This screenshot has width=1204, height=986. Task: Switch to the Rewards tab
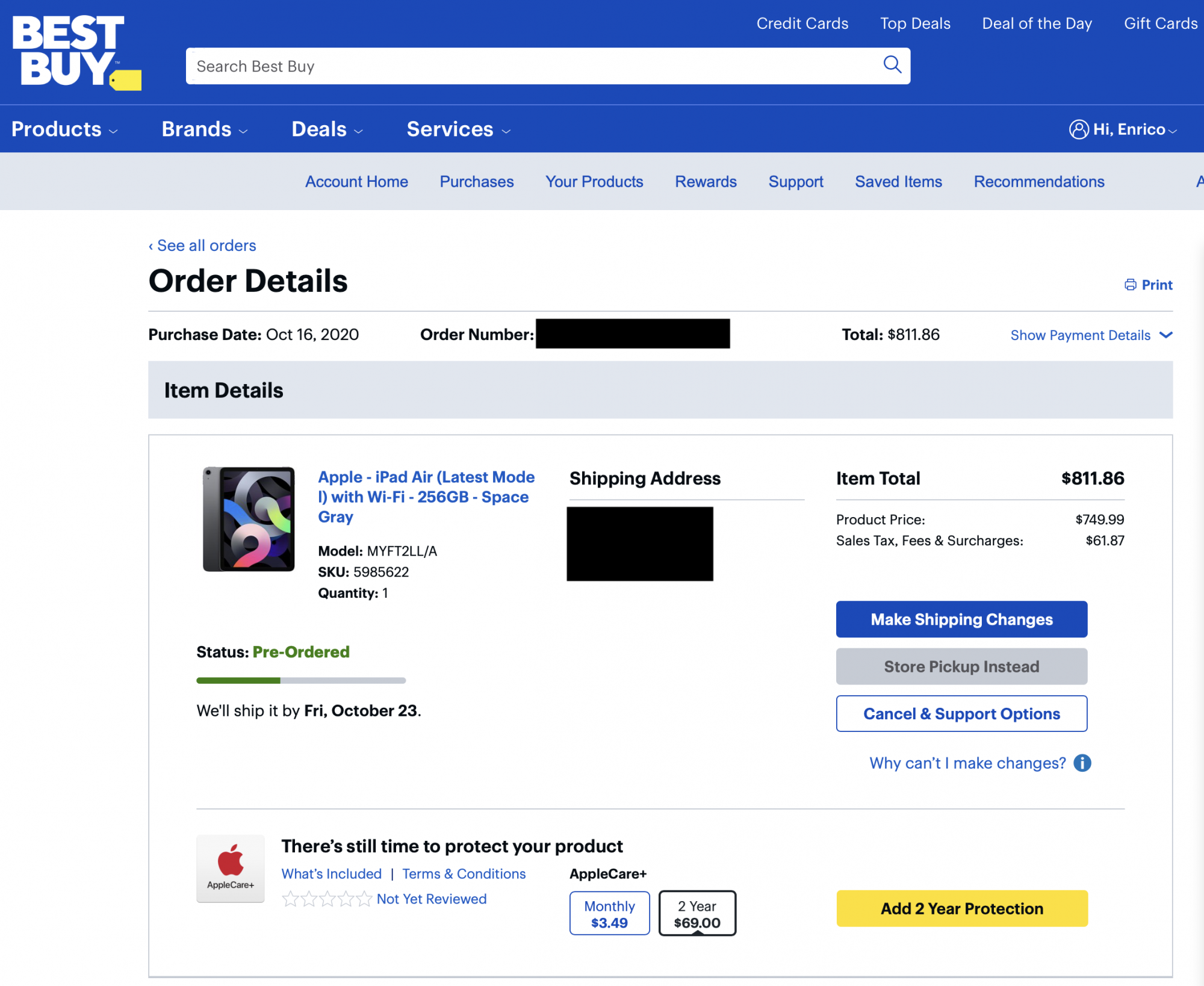coord(706,182)
